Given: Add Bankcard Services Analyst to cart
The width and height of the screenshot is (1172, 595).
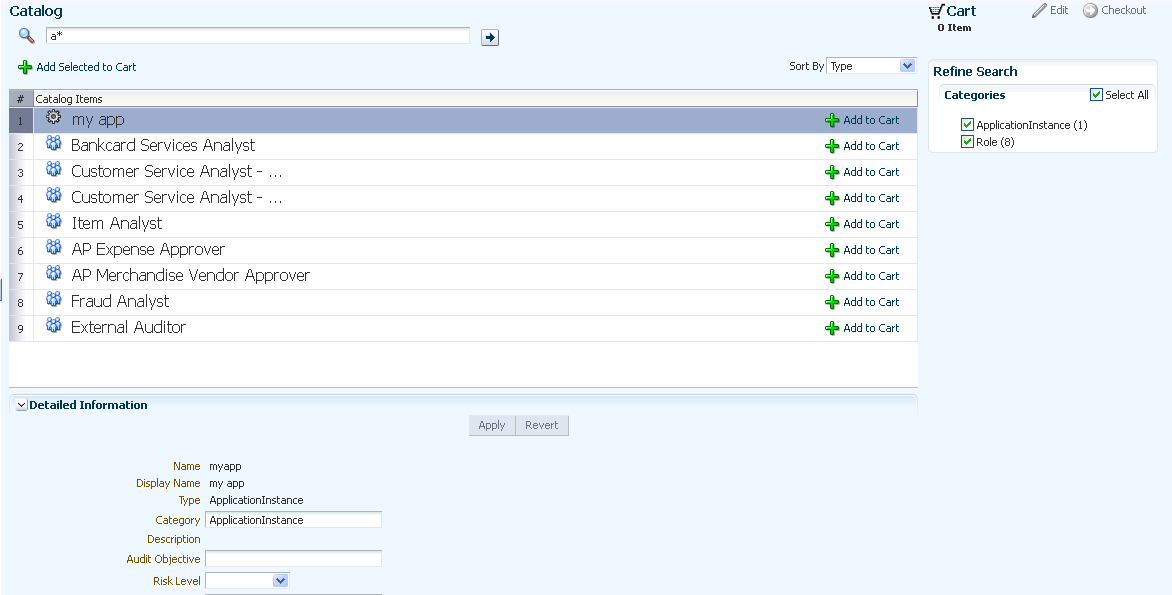Looking at the screenshot, I should click(862, 146).
